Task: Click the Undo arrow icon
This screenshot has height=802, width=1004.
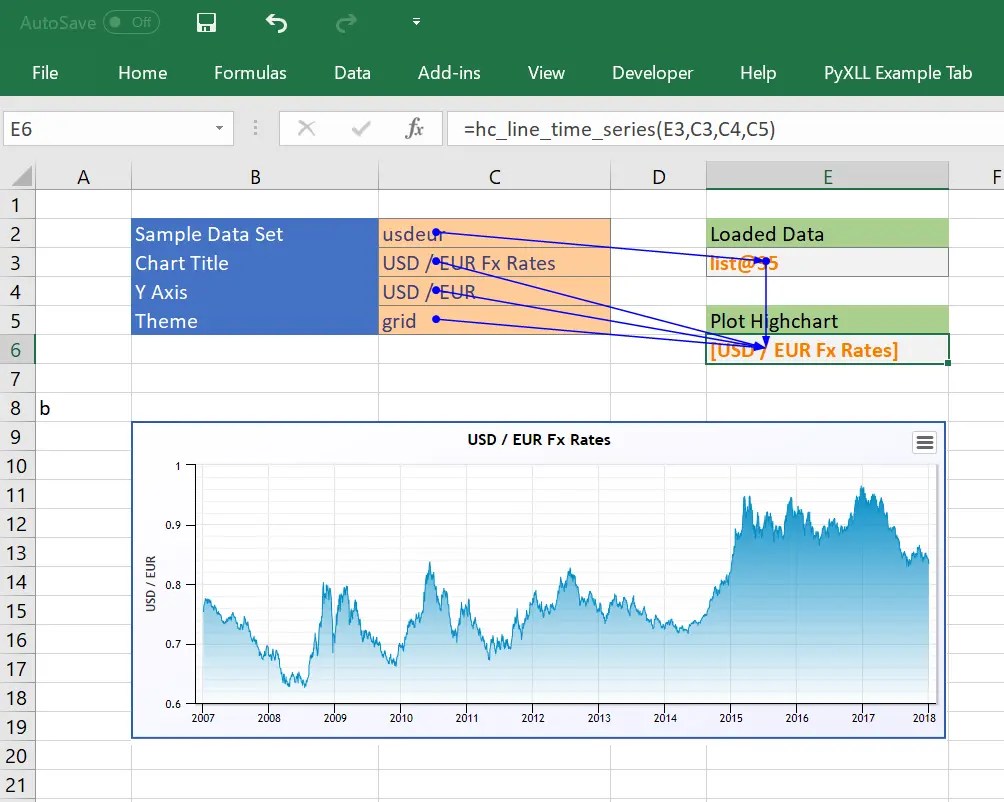Action: click(277, 23)
